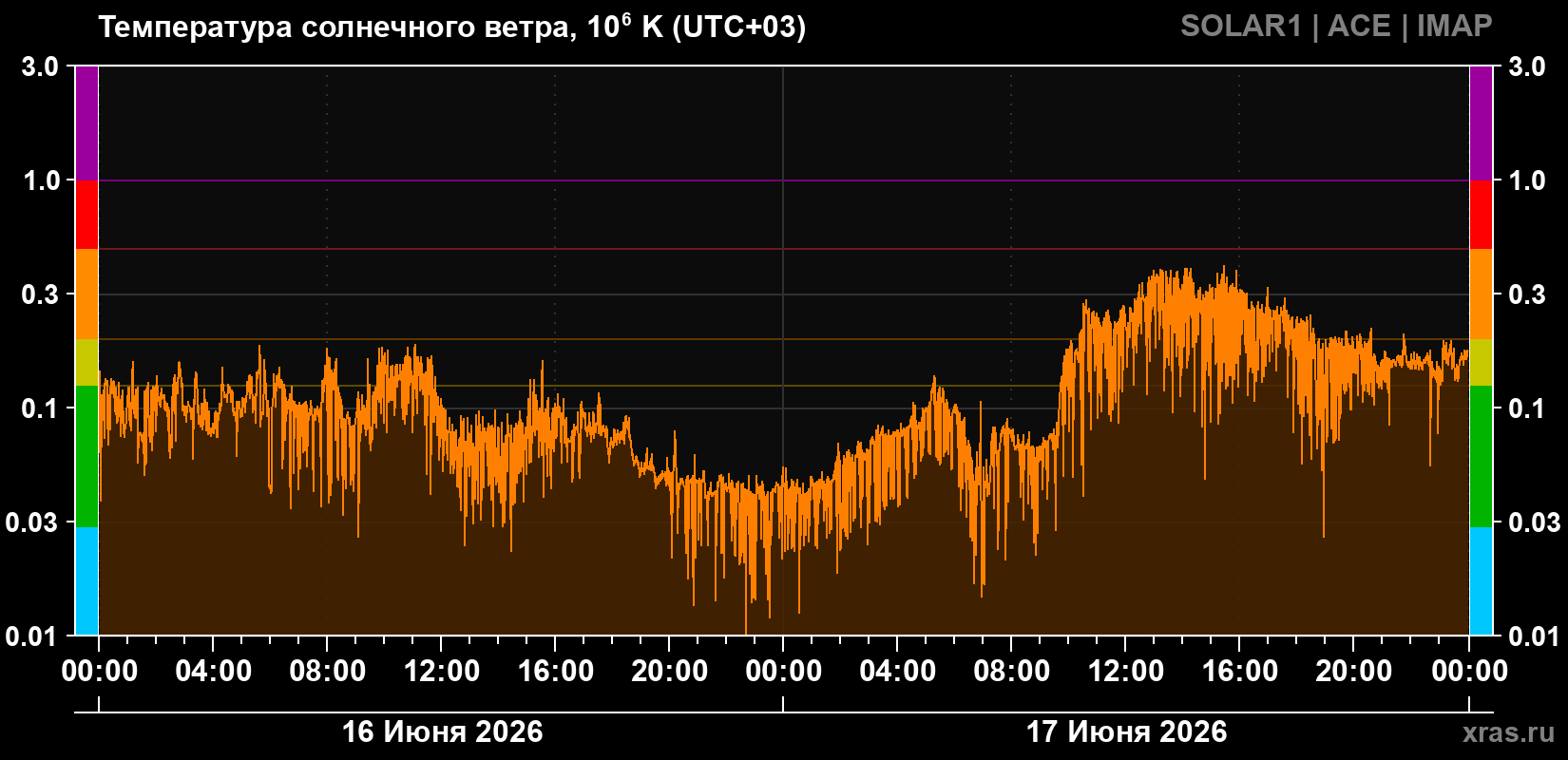This screenshot has height=760, width=1568.
Task: Click the 0.01 label on the right axis
Action: 1535,636
